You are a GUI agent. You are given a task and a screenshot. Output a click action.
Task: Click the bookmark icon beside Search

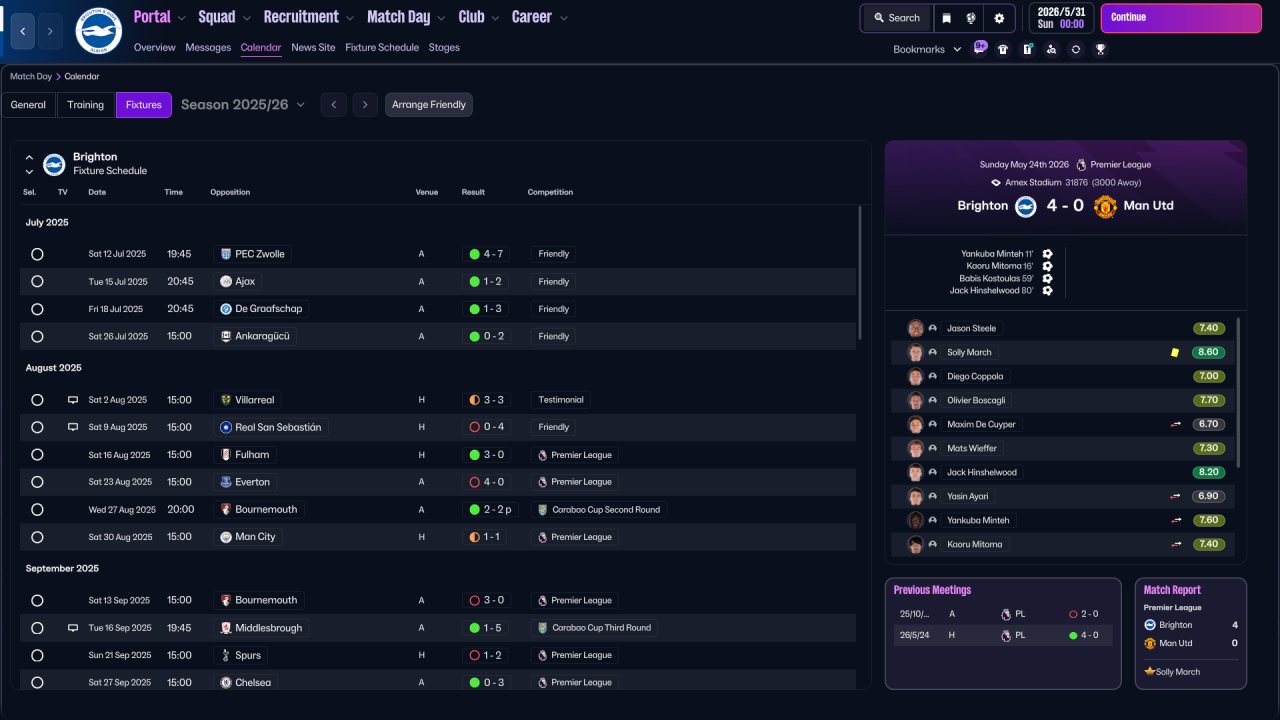pyautogui.click(x=947, y=18)
